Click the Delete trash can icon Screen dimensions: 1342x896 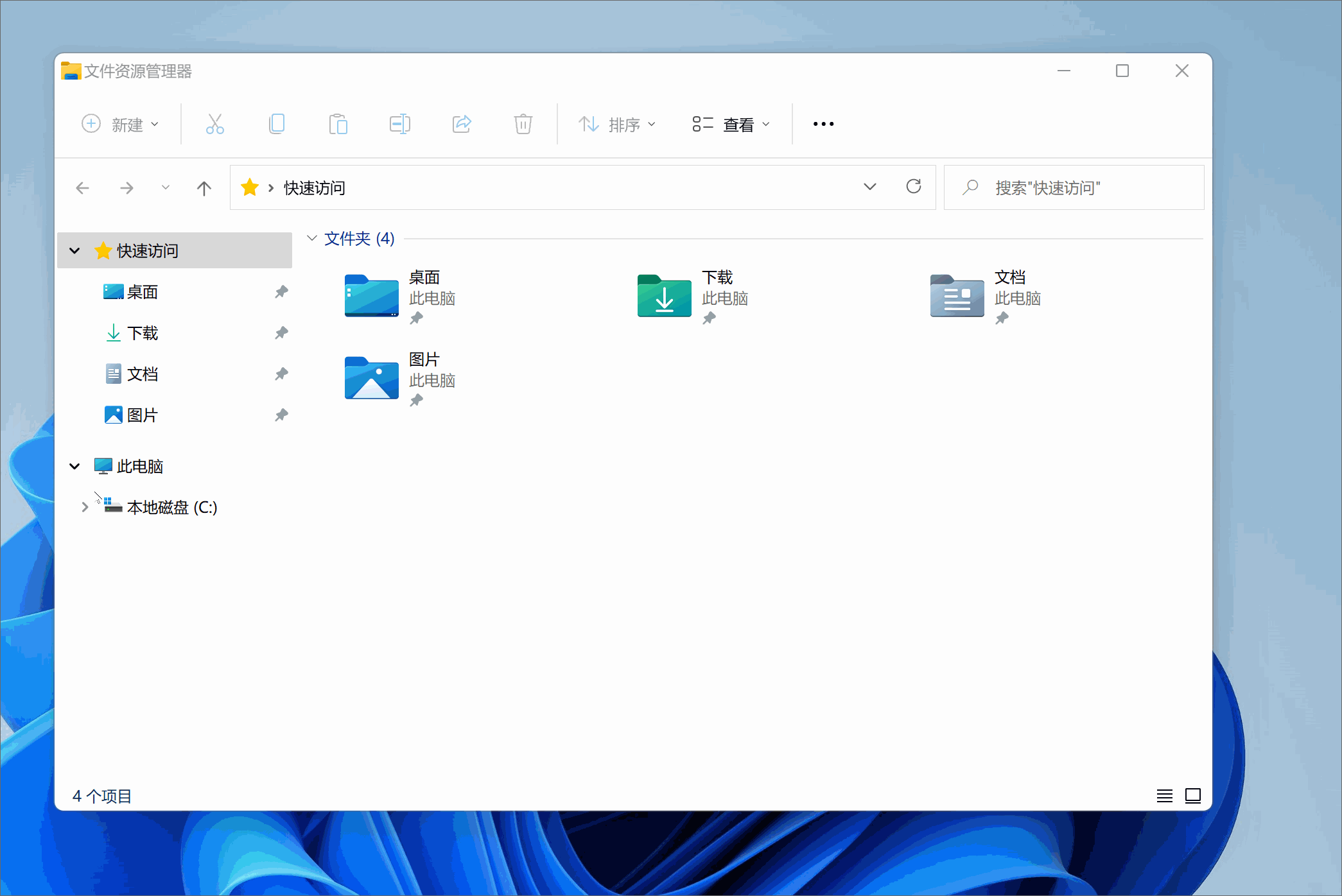click(523, 124)
